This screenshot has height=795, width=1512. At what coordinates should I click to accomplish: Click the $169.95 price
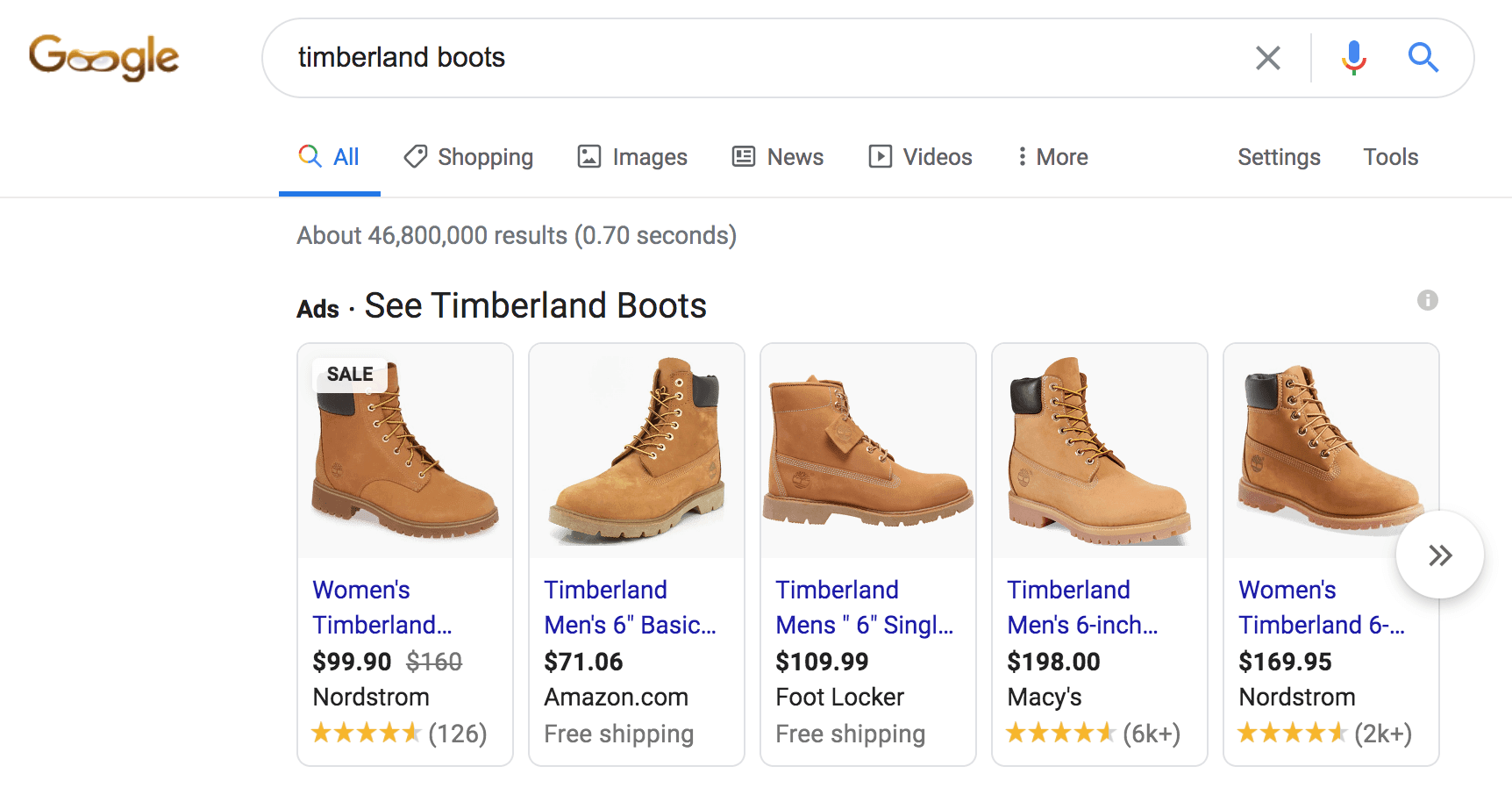[x=1285, y=662]
